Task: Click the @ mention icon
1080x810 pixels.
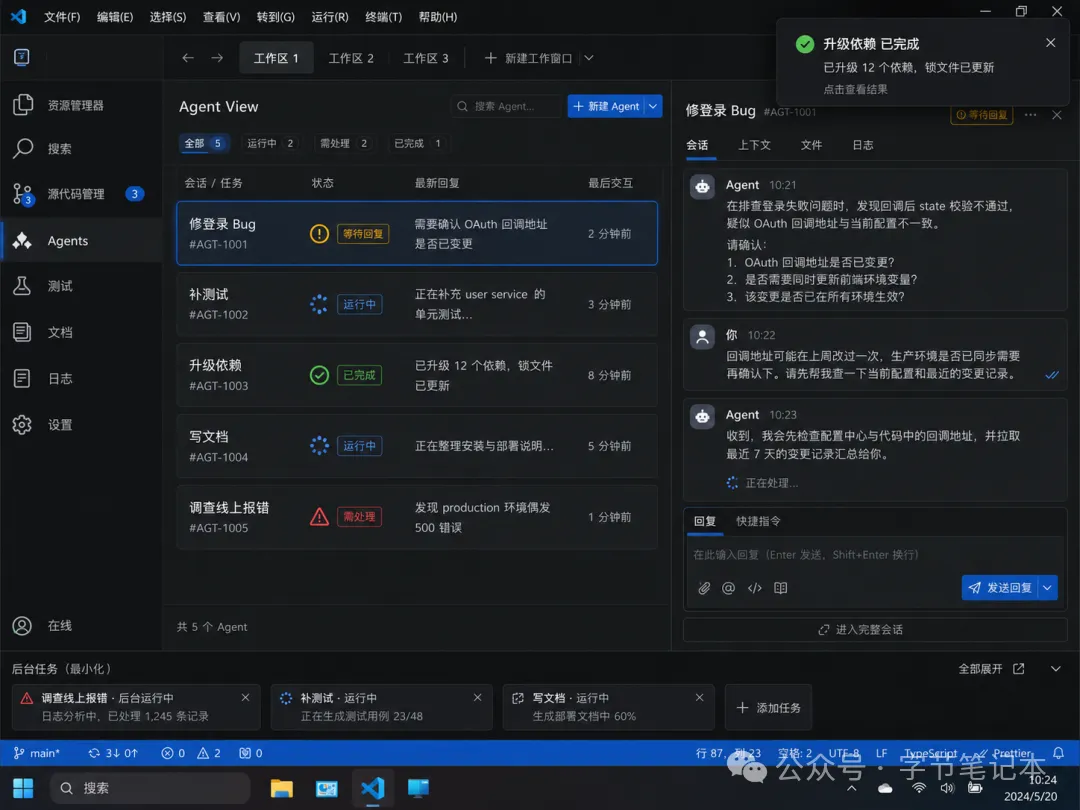Action: (x=728, y=588)
